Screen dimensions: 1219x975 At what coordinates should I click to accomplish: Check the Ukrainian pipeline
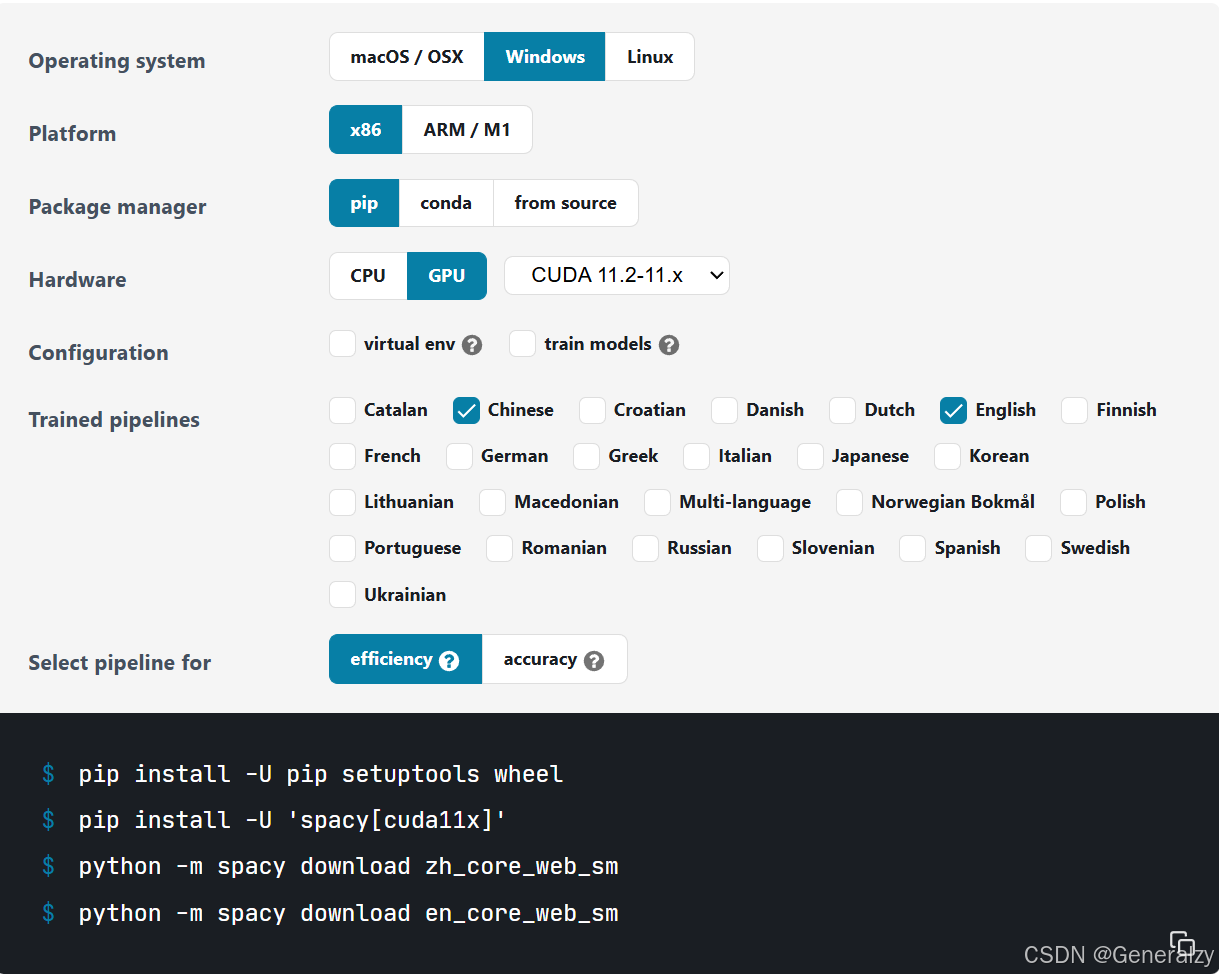pyautogui.click(x=343, y=595)
